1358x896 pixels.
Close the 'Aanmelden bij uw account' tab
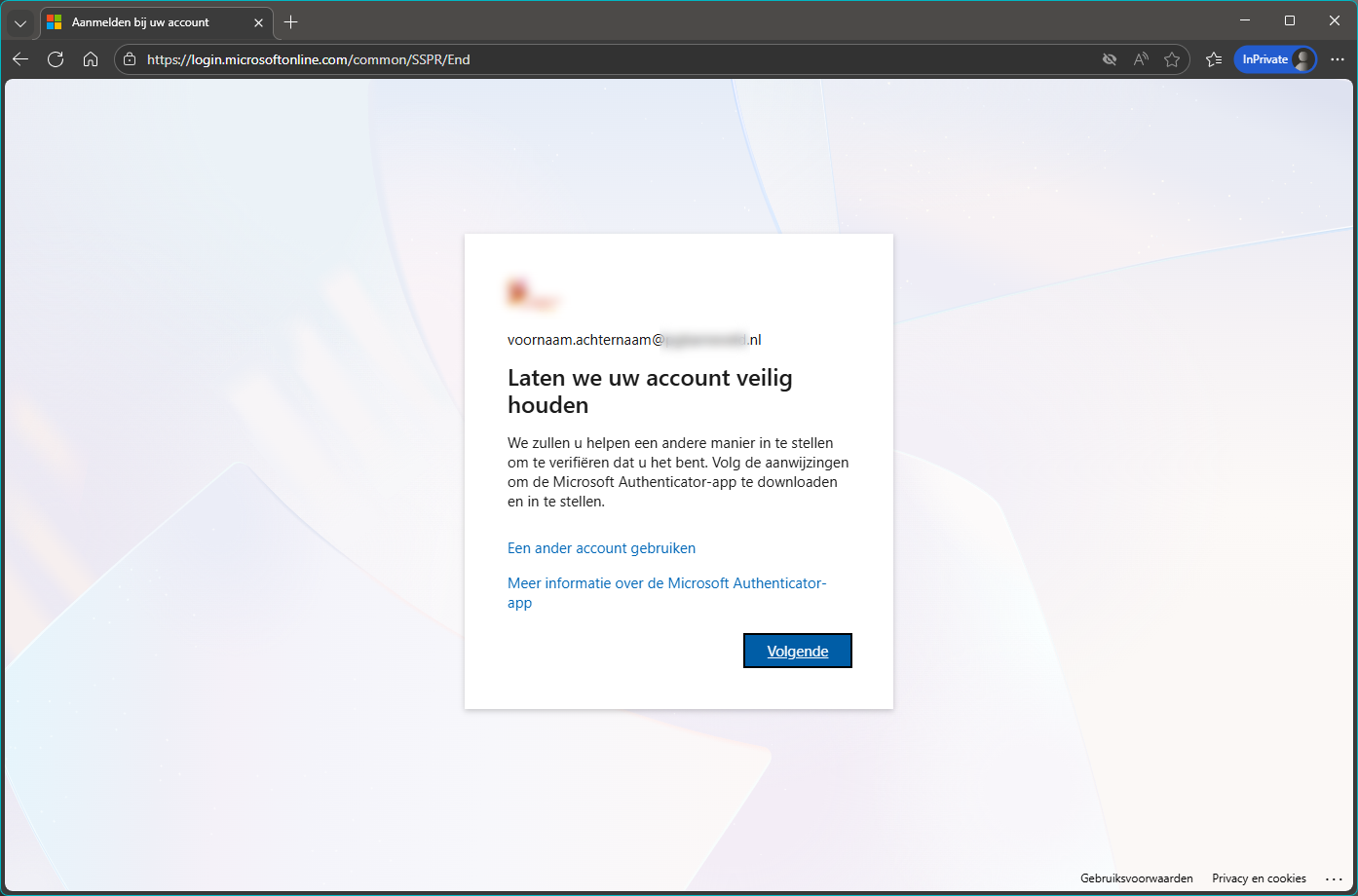(x=258, y=22)
